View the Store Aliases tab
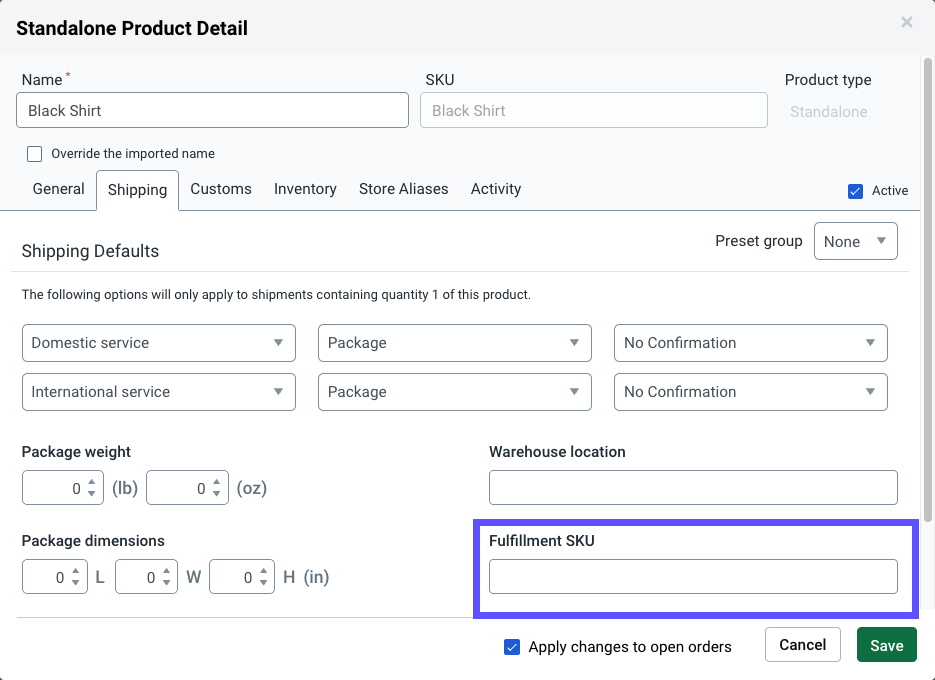 tap(403, 189)
